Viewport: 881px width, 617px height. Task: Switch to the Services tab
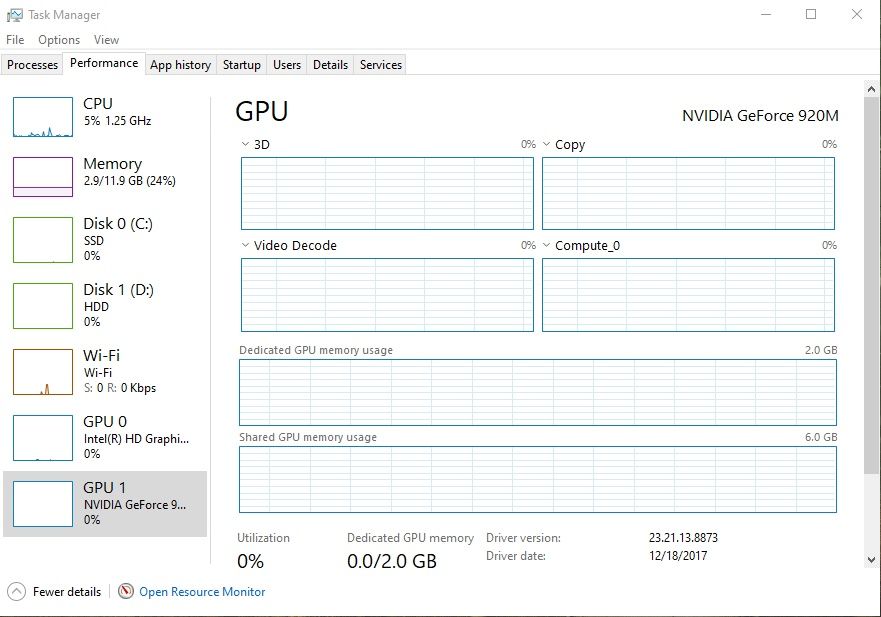click(381, 65)
